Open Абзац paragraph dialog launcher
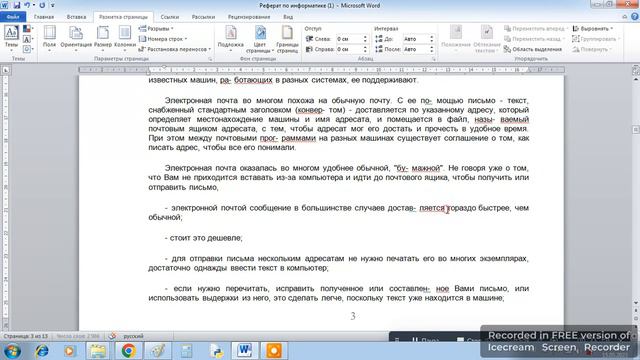The width and height of the screenshot is (640, 360). (x=433, y=59)
